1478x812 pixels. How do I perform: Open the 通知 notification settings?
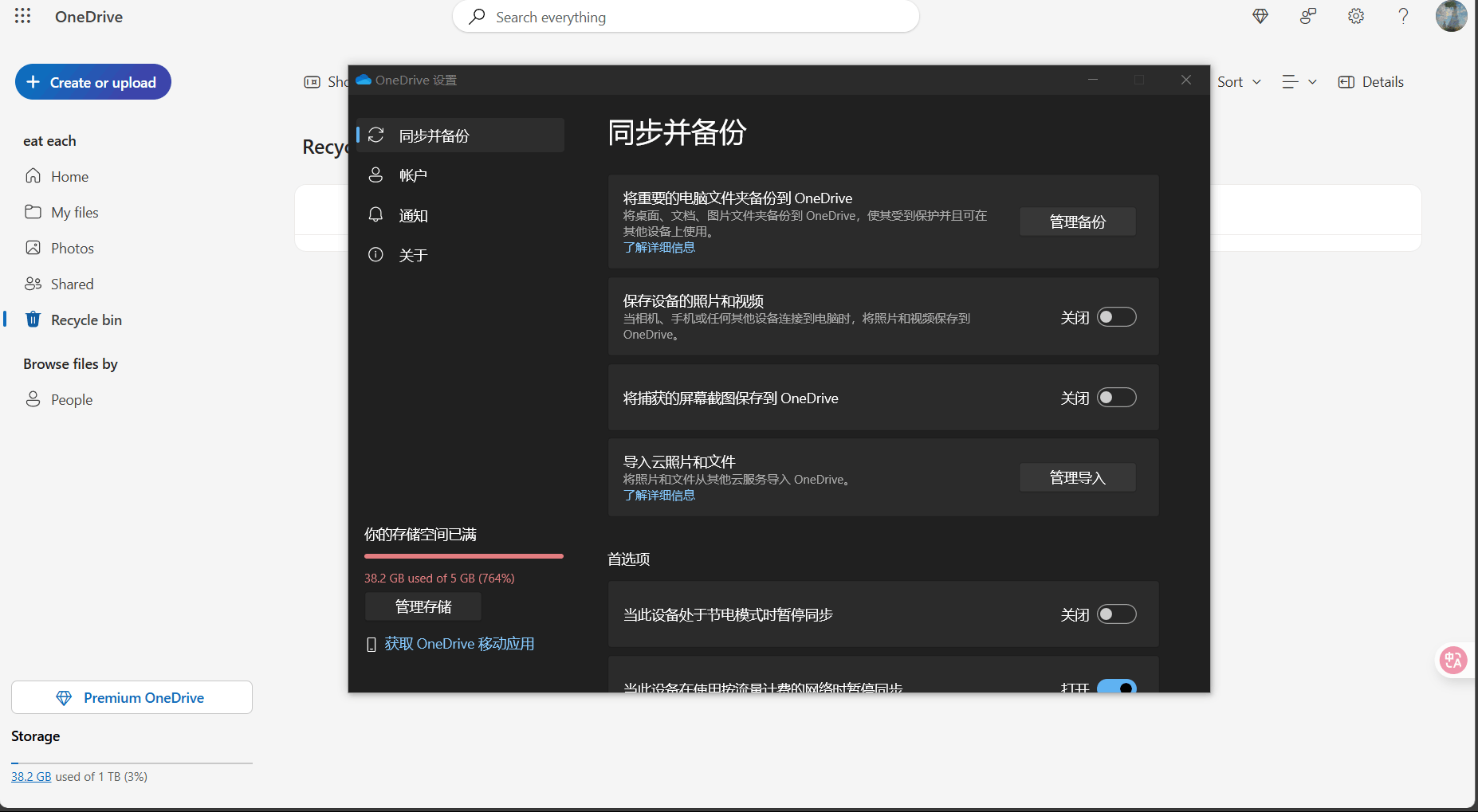(x=414, y=215)
